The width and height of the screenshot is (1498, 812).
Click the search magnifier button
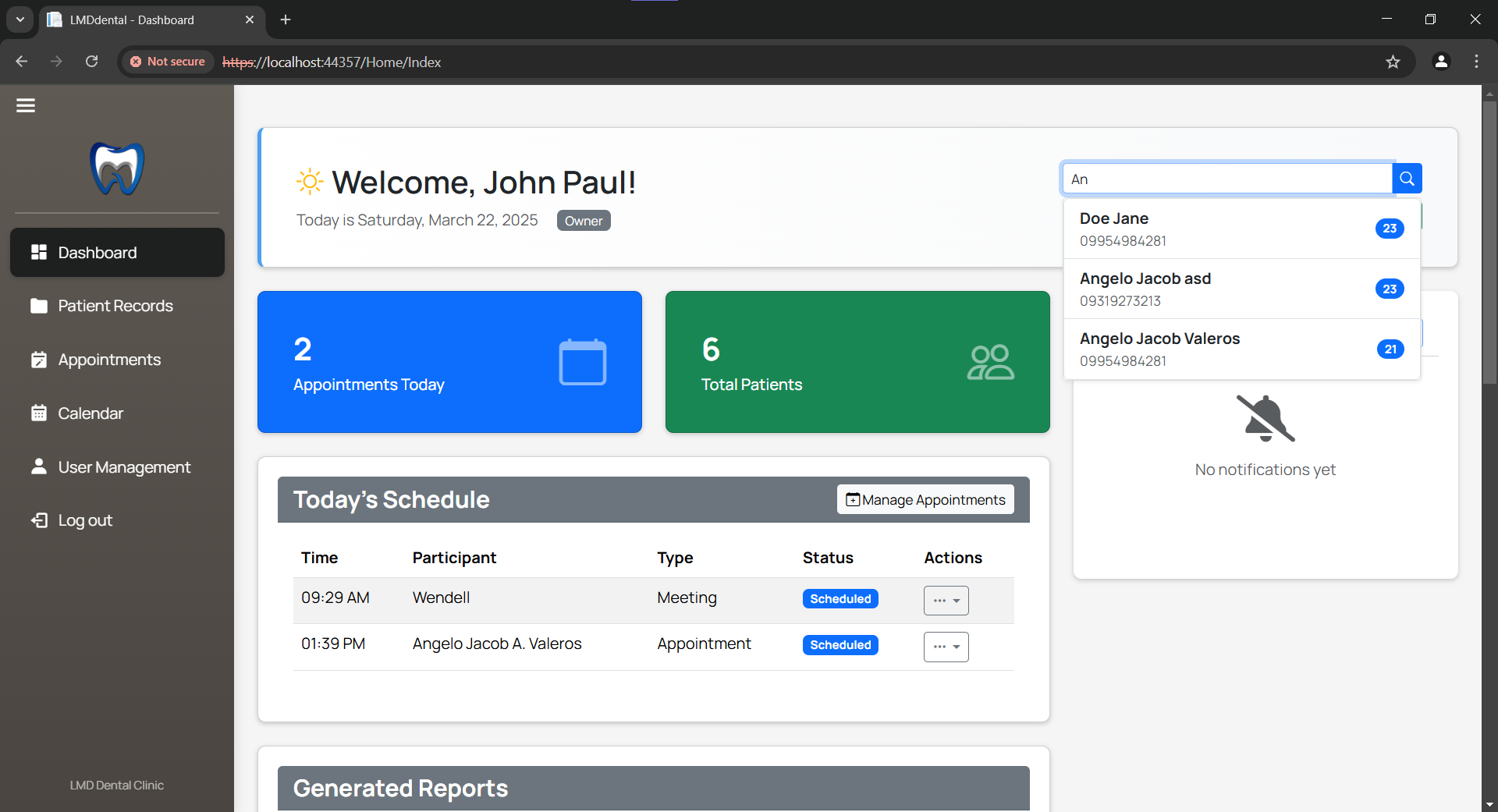point(1406,178)
